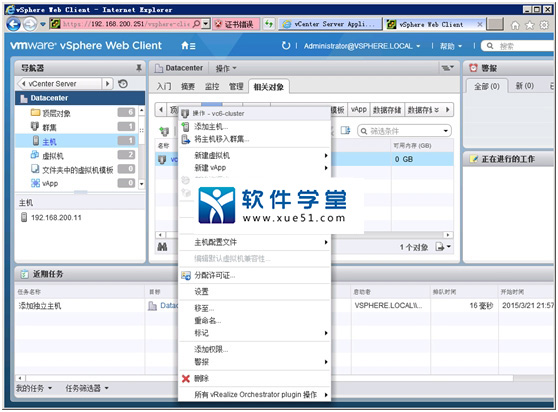The image size is (558, 412).
Task: Click the Work In Progress panel icon
Action: (x=474, y=159)
